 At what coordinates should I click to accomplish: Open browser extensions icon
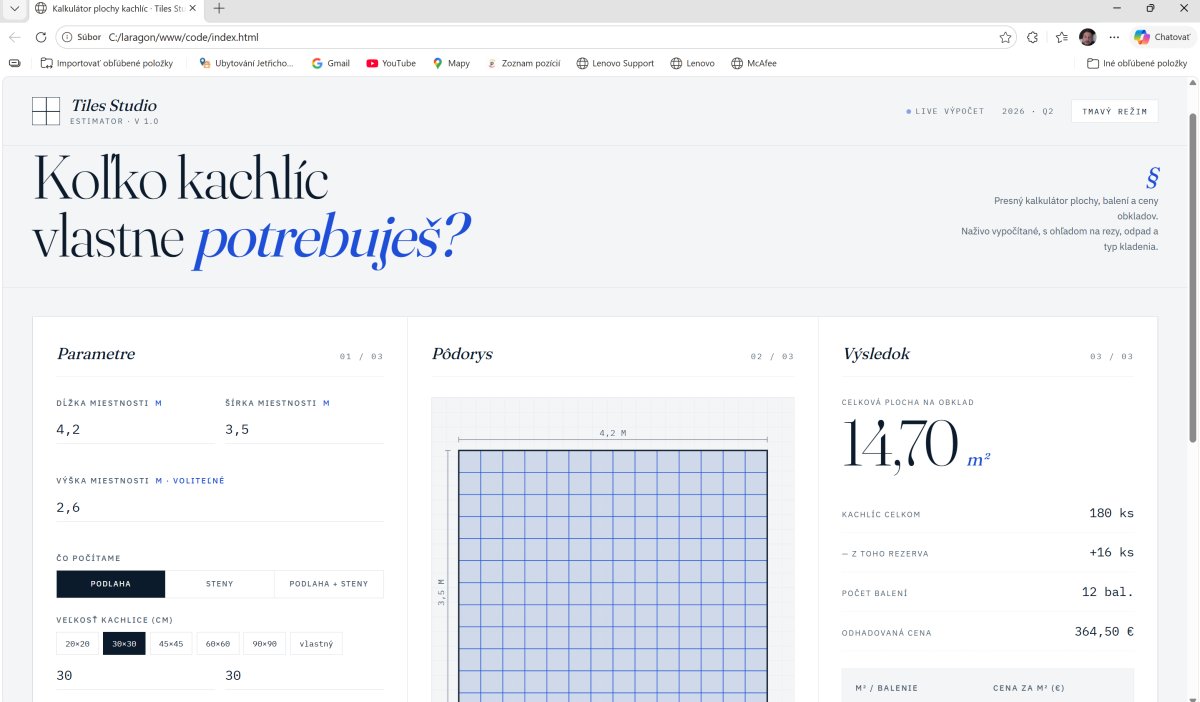(x=1033, y=37)
